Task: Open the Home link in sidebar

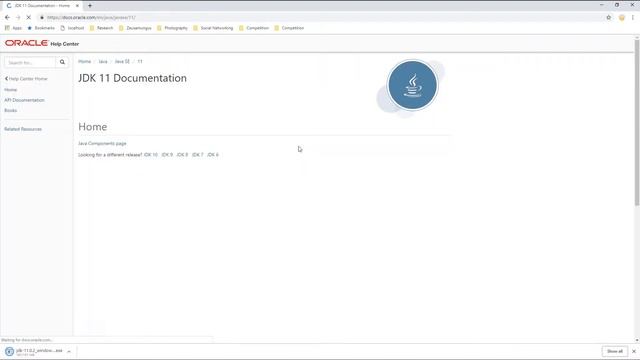Action: click(11, 90)
